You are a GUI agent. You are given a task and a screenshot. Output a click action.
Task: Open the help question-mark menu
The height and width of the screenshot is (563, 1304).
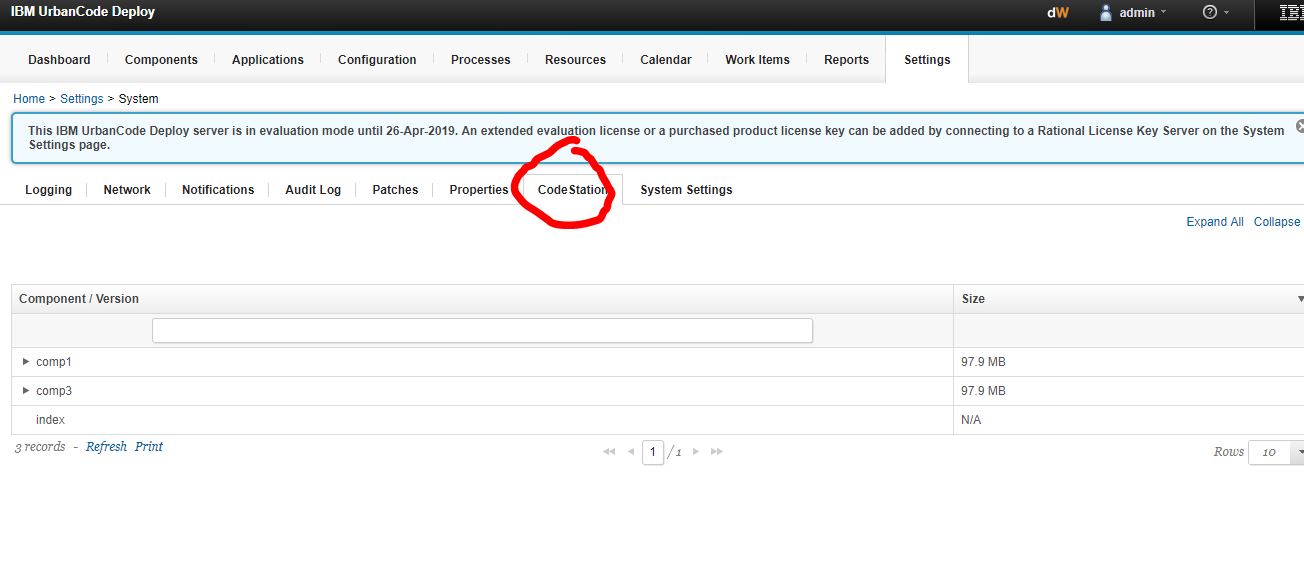1215,13
